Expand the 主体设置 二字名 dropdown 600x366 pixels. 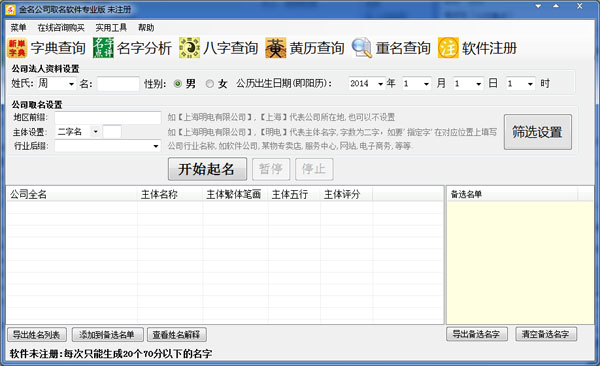96,132
